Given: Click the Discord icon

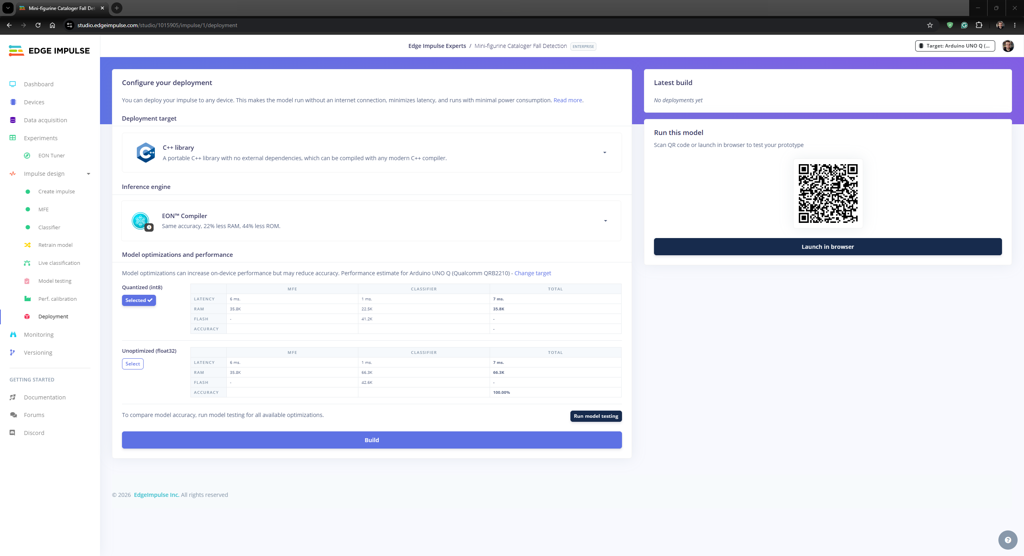Looking at the screenshot, I should [x=12, y=433].
